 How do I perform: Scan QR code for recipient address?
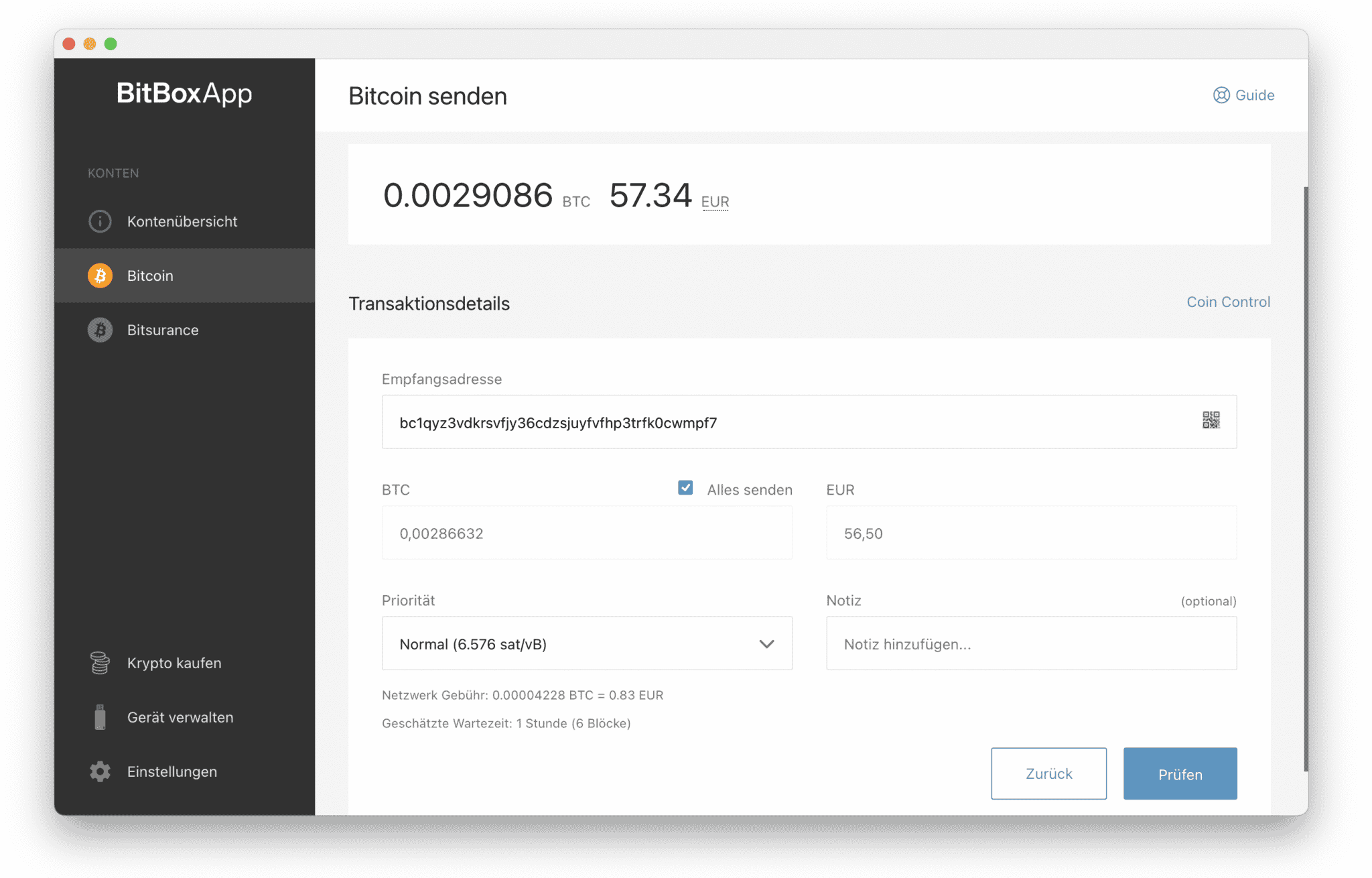coord(1211,420)
